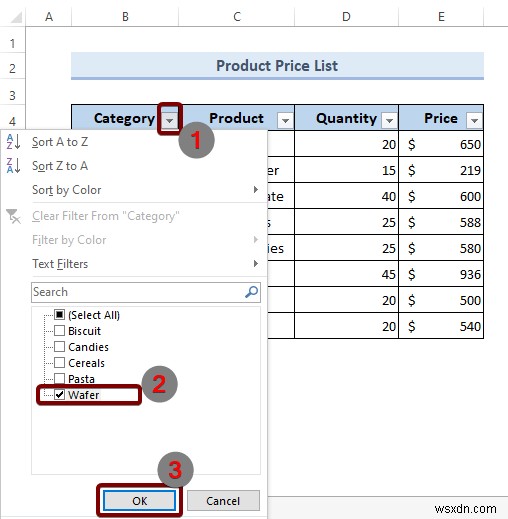Screen dimensions: 508x519
Task: Click the select-all corner triangle of the sheet
Action: (x=16, y=17)
